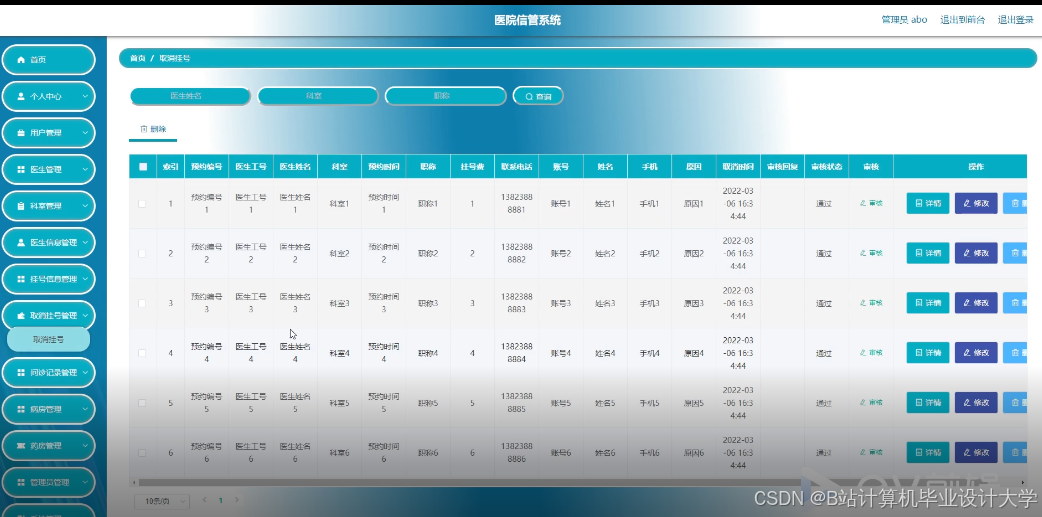
Task: Click 首页 in the breadcrumb bar
Action: click(138, 58)
